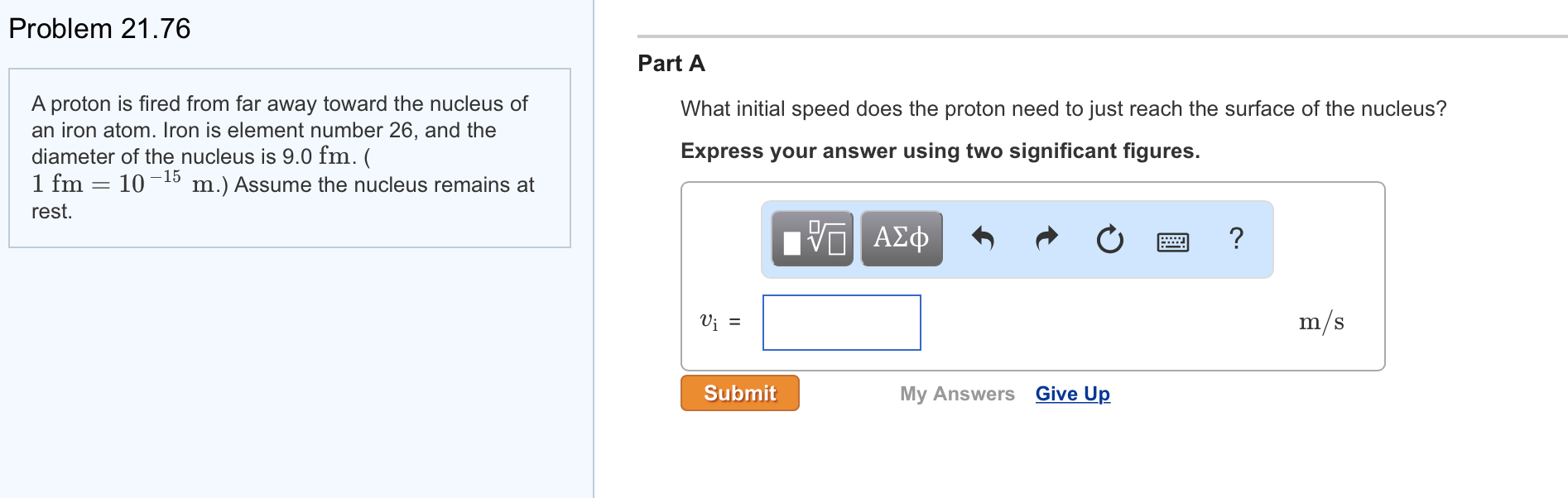The image size is (1568, 498).
Task: Click the Give Up link
Action: (x=1072, y=394)
